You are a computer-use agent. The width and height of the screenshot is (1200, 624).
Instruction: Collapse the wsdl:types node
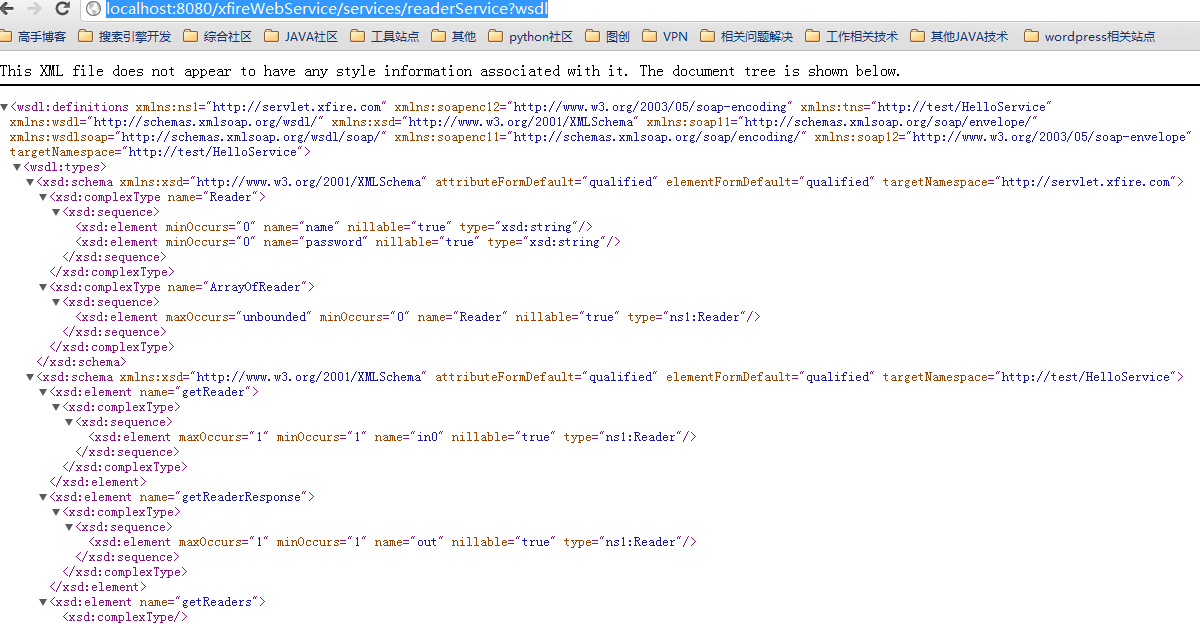(17, 167)
